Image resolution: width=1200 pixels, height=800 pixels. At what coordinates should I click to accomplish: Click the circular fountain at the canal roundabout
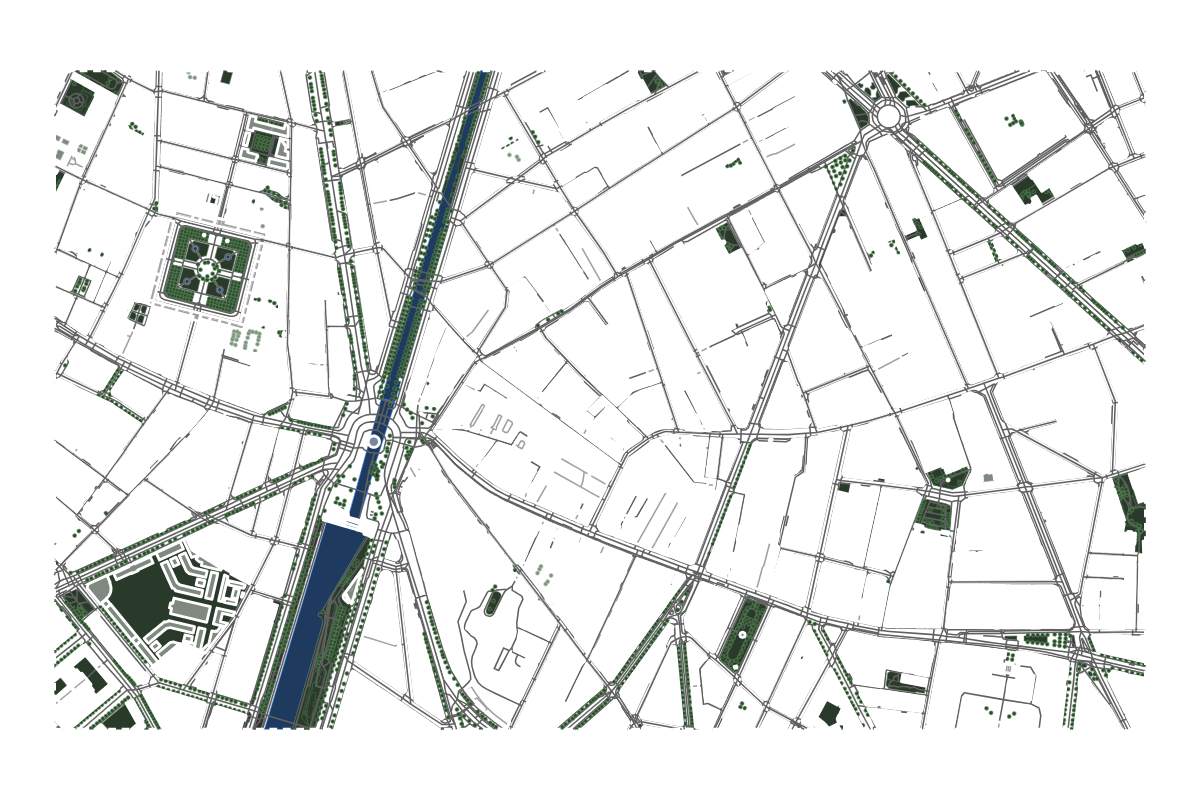coord(374,441)
